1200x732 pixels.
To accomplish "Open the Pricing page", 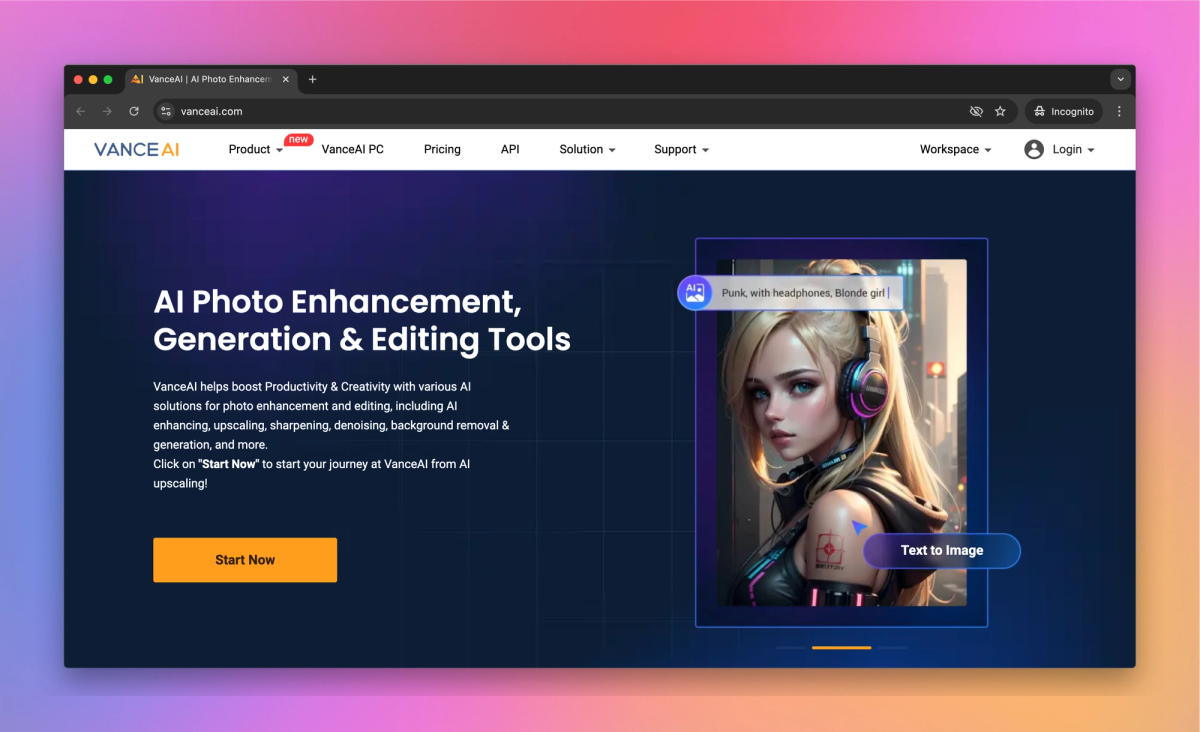I will pyautogui.click(x=442, y=149).
